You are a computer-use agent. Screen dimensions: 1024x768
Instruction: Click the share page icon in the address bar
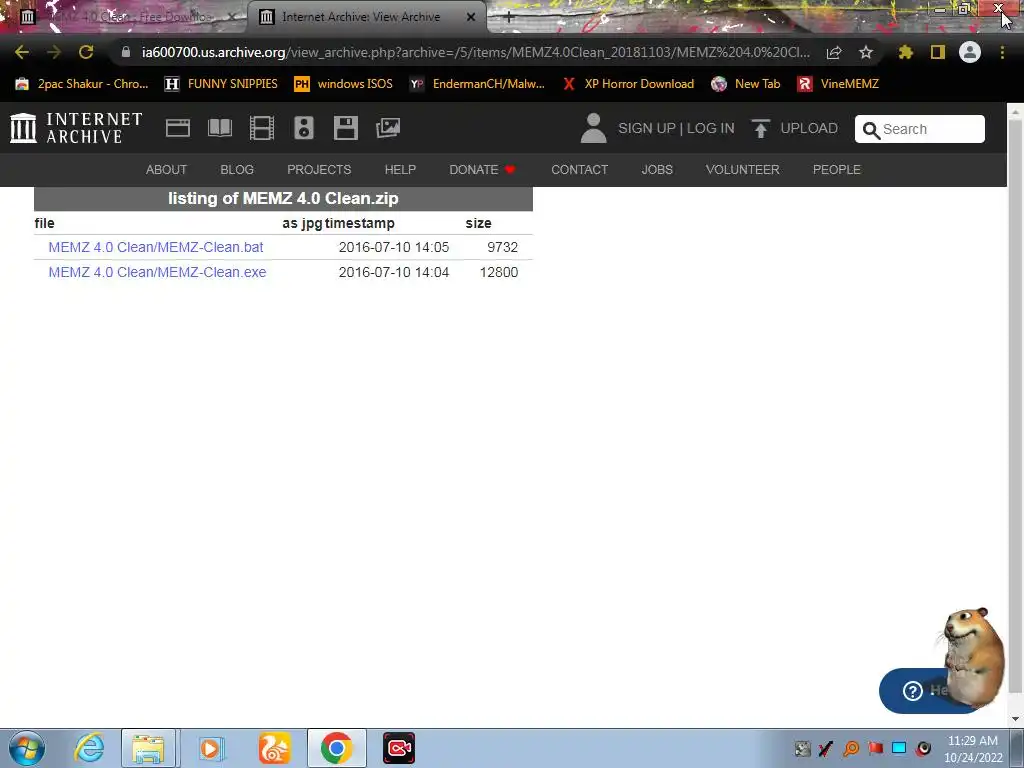834,52
